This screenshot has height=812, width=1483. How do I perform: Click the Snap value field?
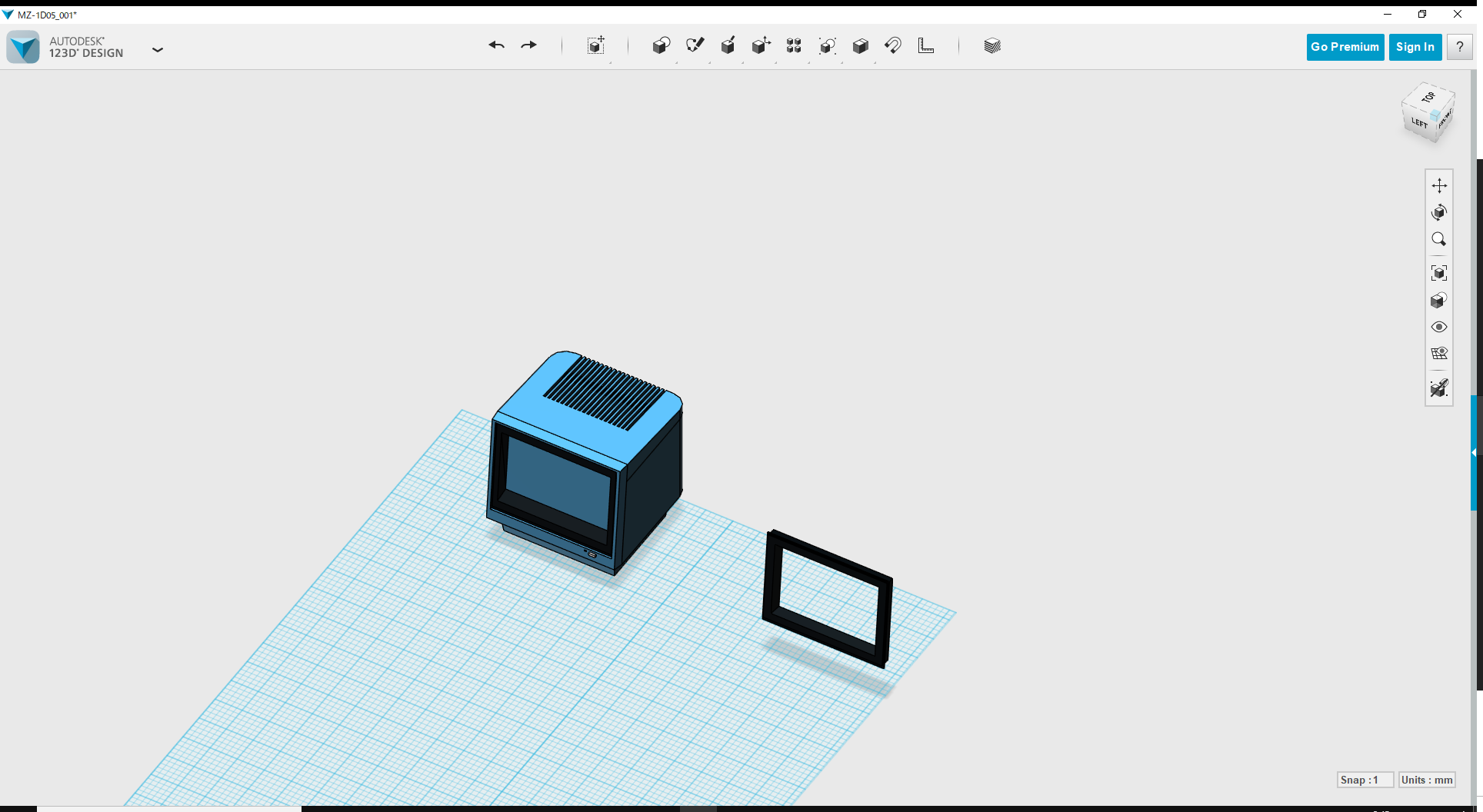[1365, 780]
